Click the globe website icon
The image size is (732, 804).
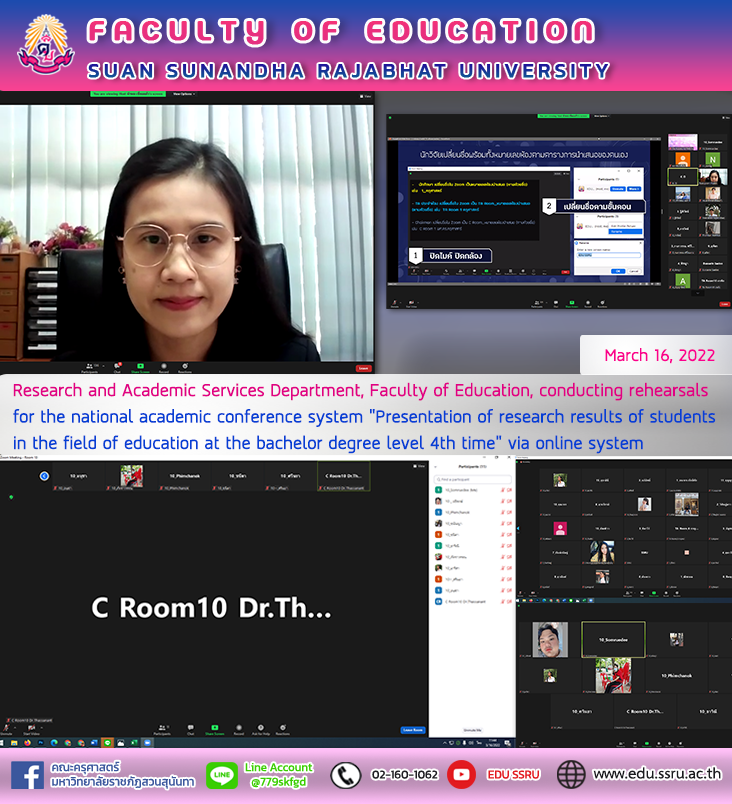pos(571,775)
